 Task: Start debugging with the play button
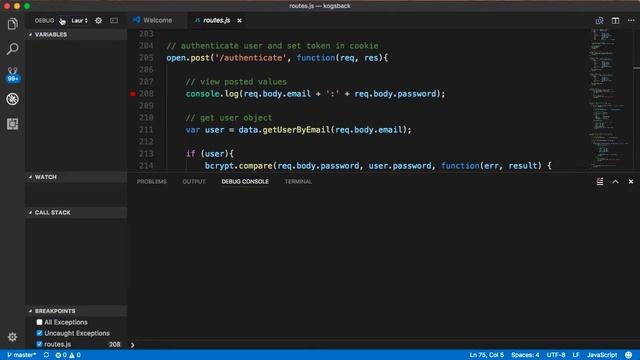click(x=62, y=20)
